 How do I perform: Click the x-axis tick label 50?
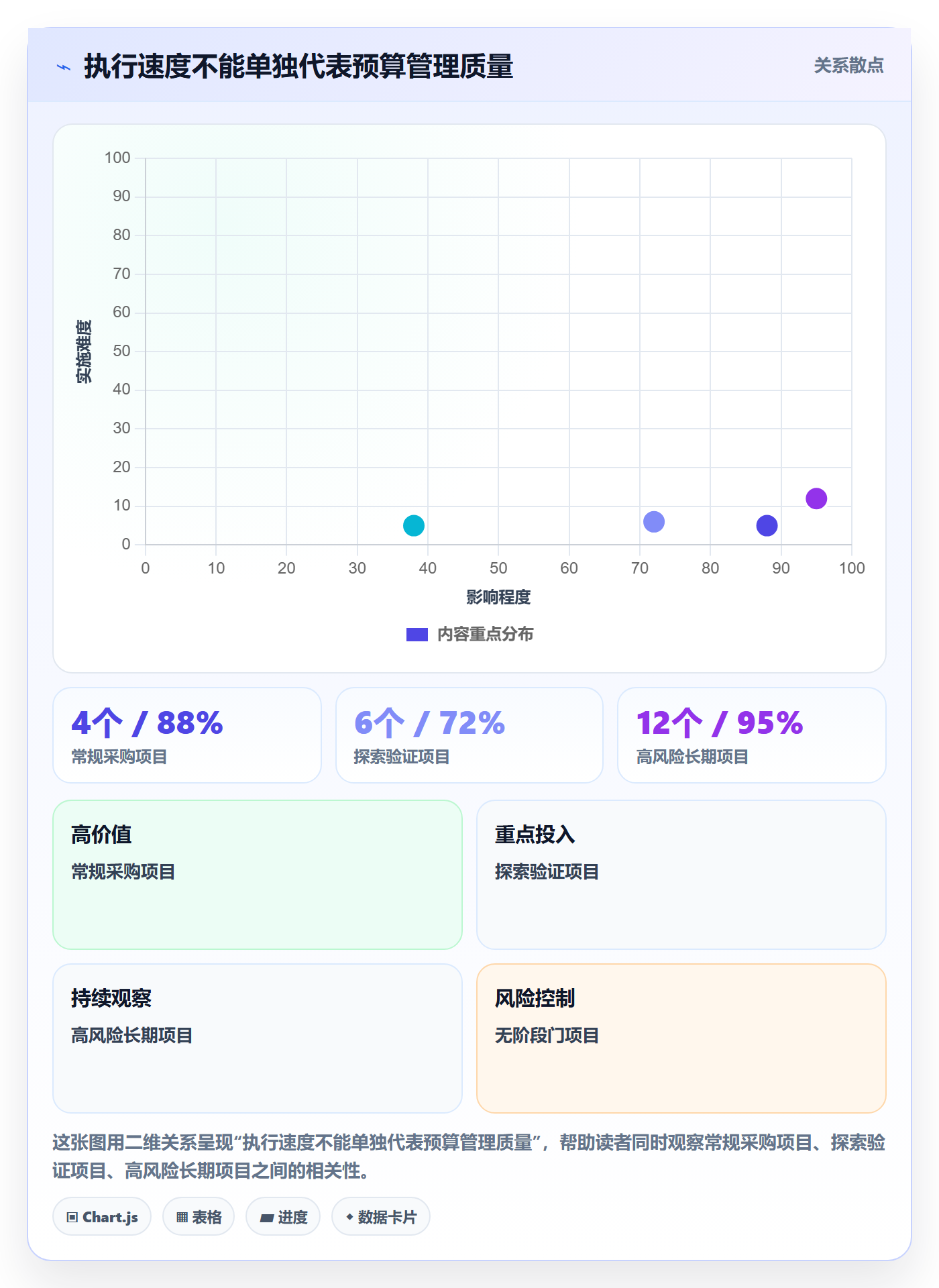498,568
